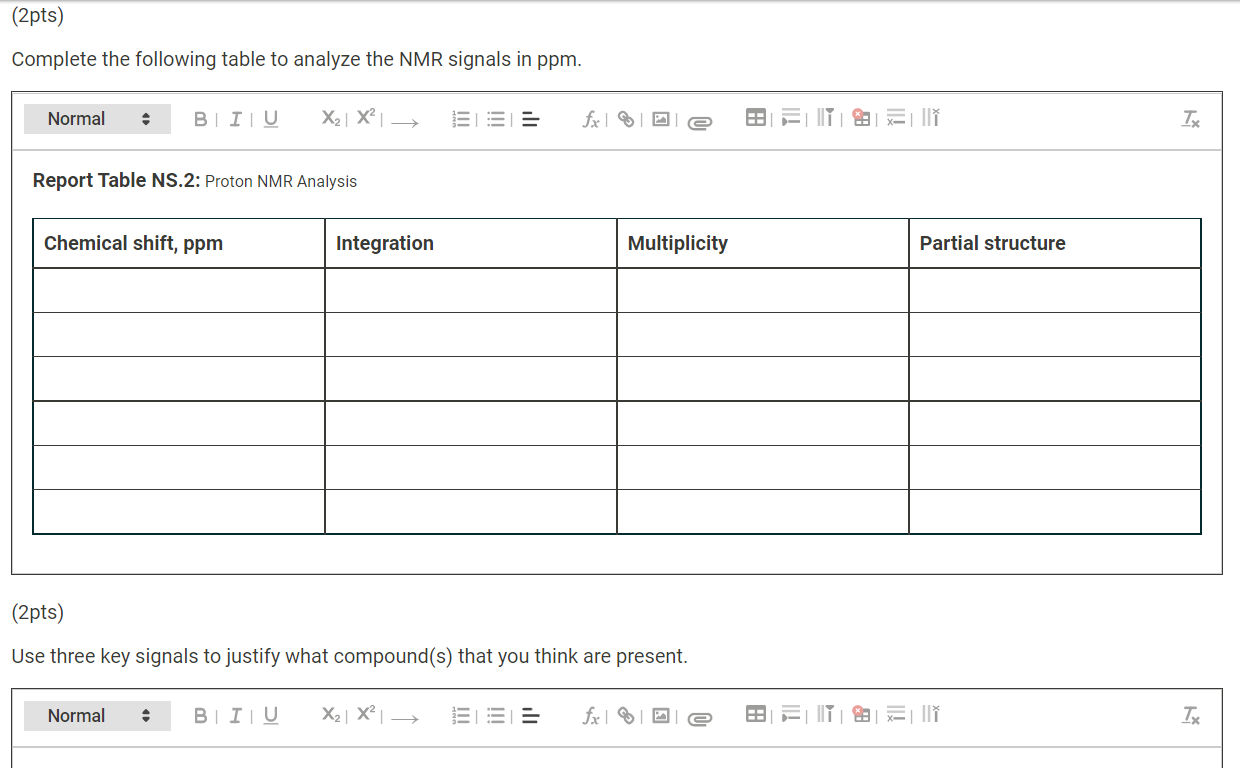Delete table icon in the key signals editor toolbar
The image size is (1240, 768).
tap(859, 716)
